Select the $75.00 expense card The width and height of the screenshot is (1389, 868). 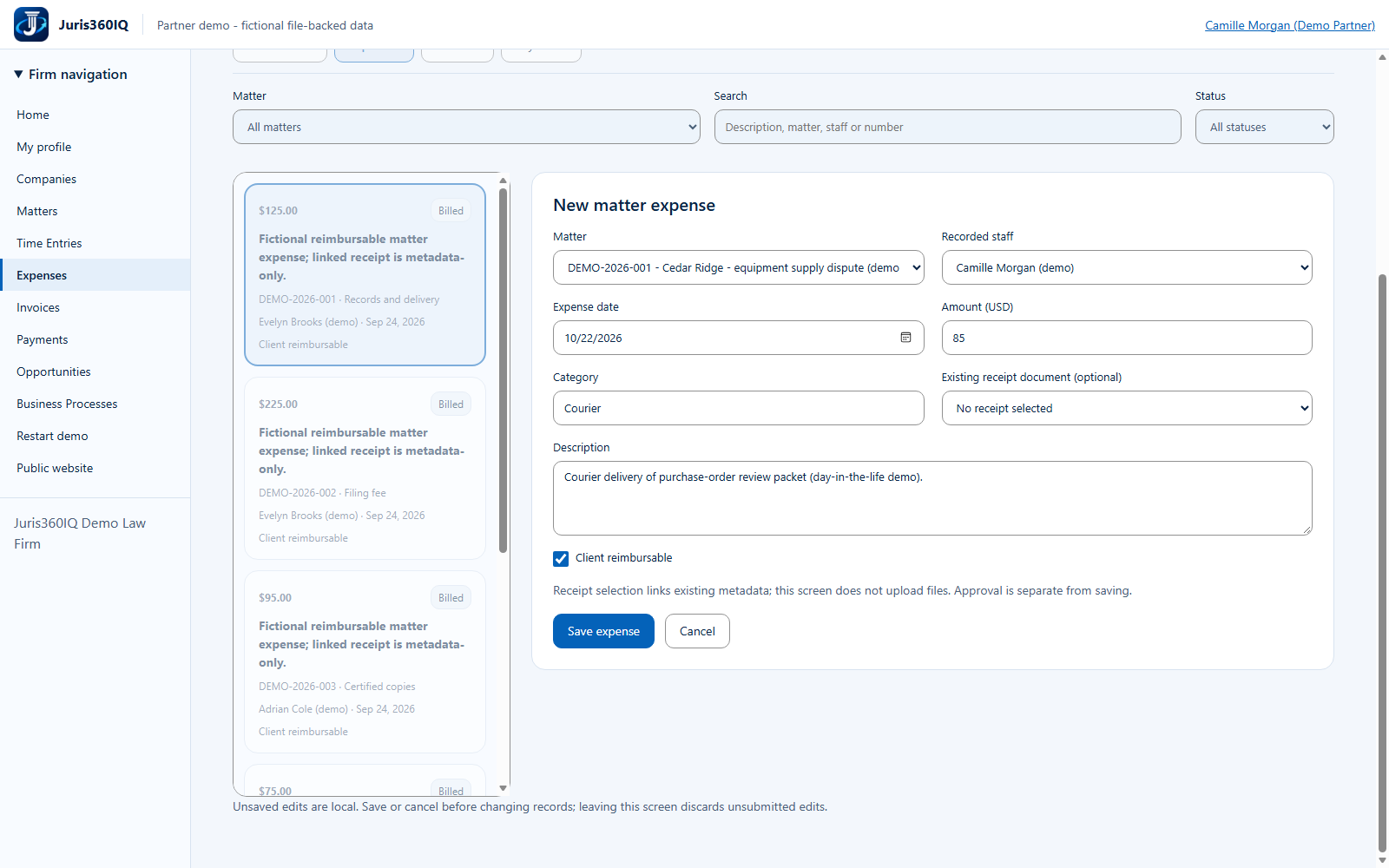click(365, 780)
